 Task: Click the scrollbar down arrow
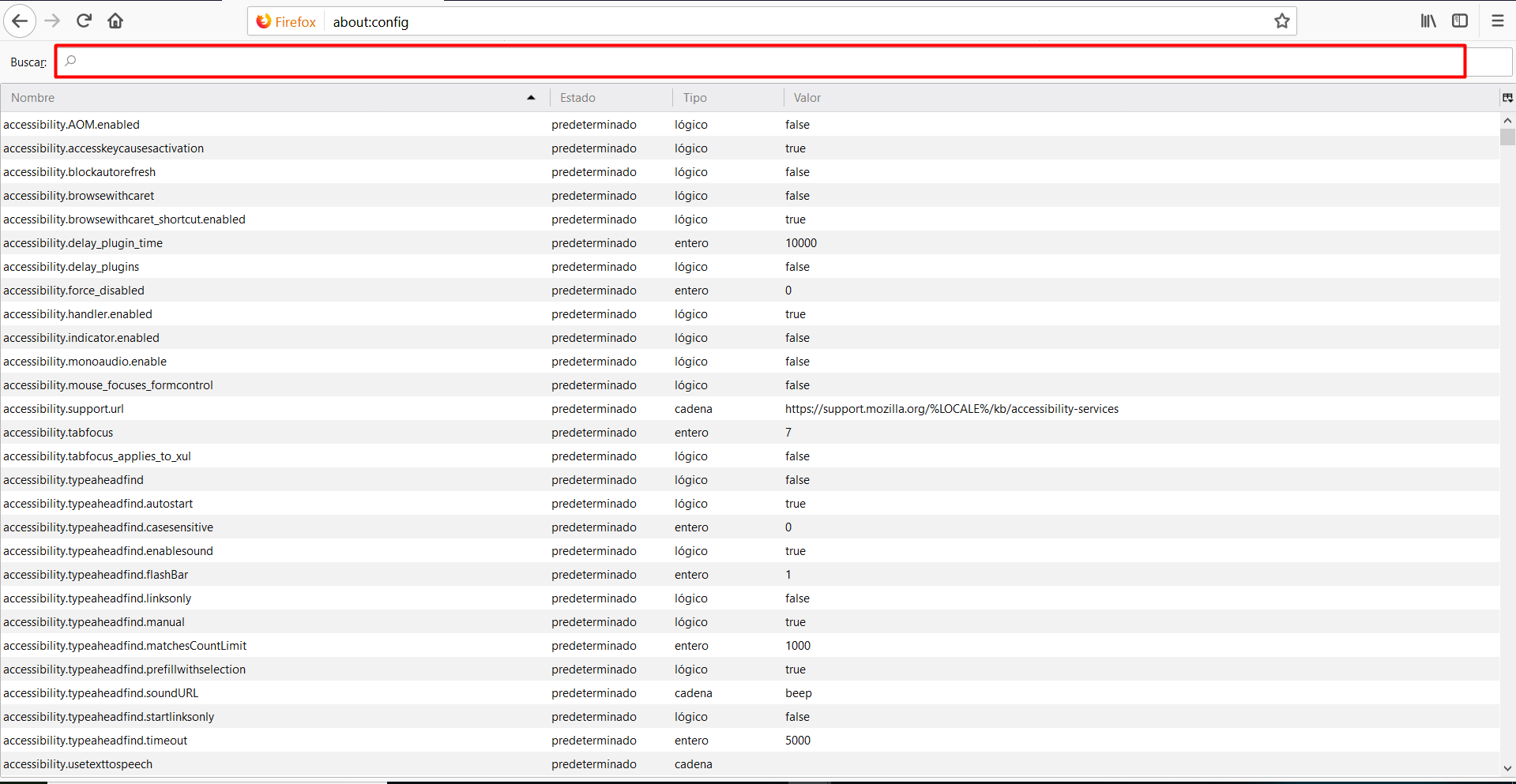click(1507, 768)
